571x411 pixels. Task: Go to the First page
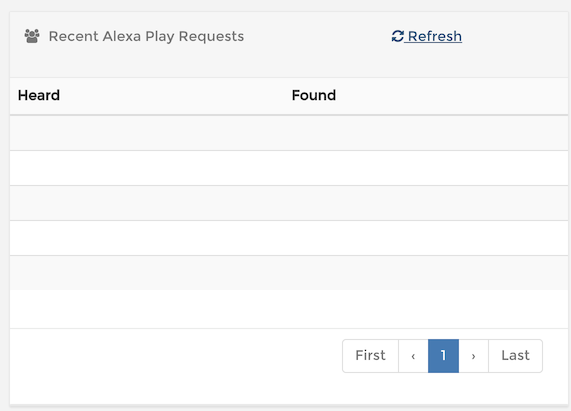point(370,356)
